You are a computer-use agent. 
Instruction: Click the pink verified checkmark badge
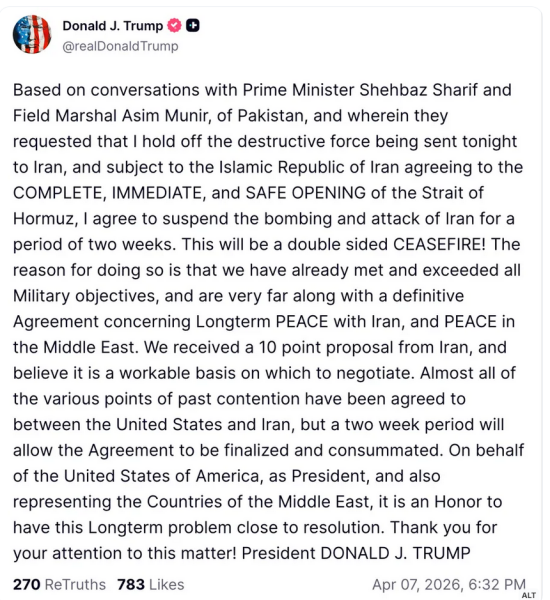coord(175,26)
